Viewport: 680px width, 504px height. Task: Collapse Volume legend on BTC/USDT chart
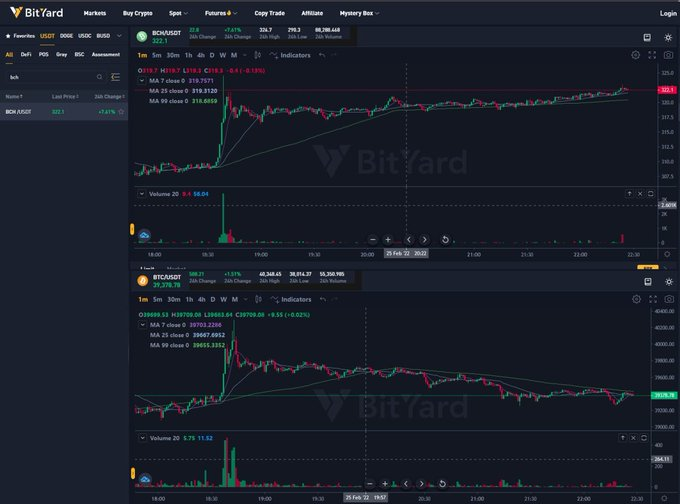point(143,438)
